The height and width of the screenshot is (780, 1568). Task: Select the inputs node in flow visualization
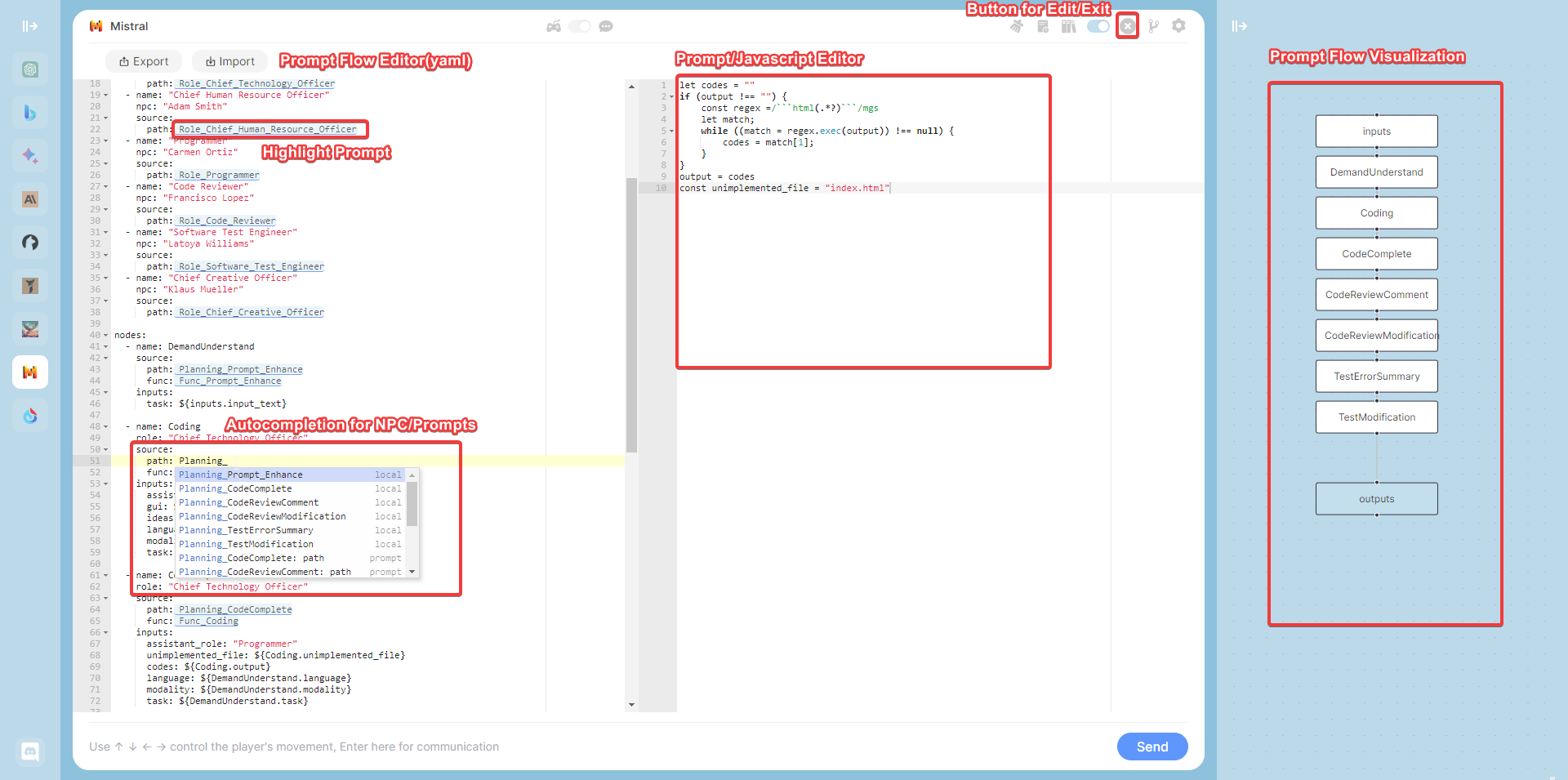1377,131
